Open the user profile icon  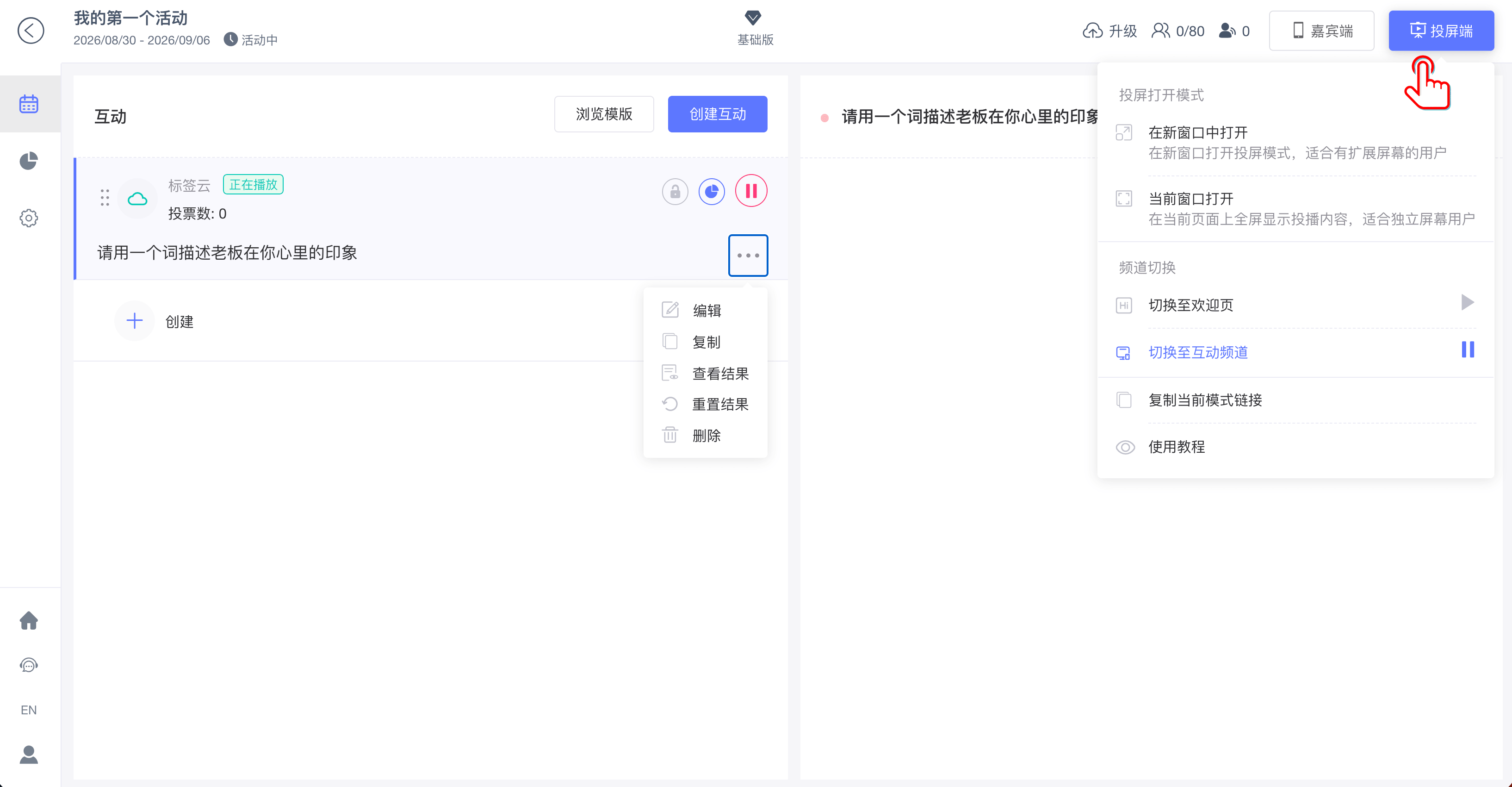(29, 755)
